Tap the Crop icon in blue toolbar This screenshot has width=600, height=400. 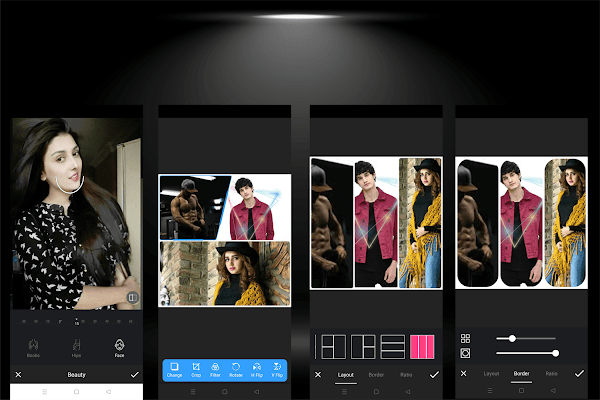[x=196, y=370]
